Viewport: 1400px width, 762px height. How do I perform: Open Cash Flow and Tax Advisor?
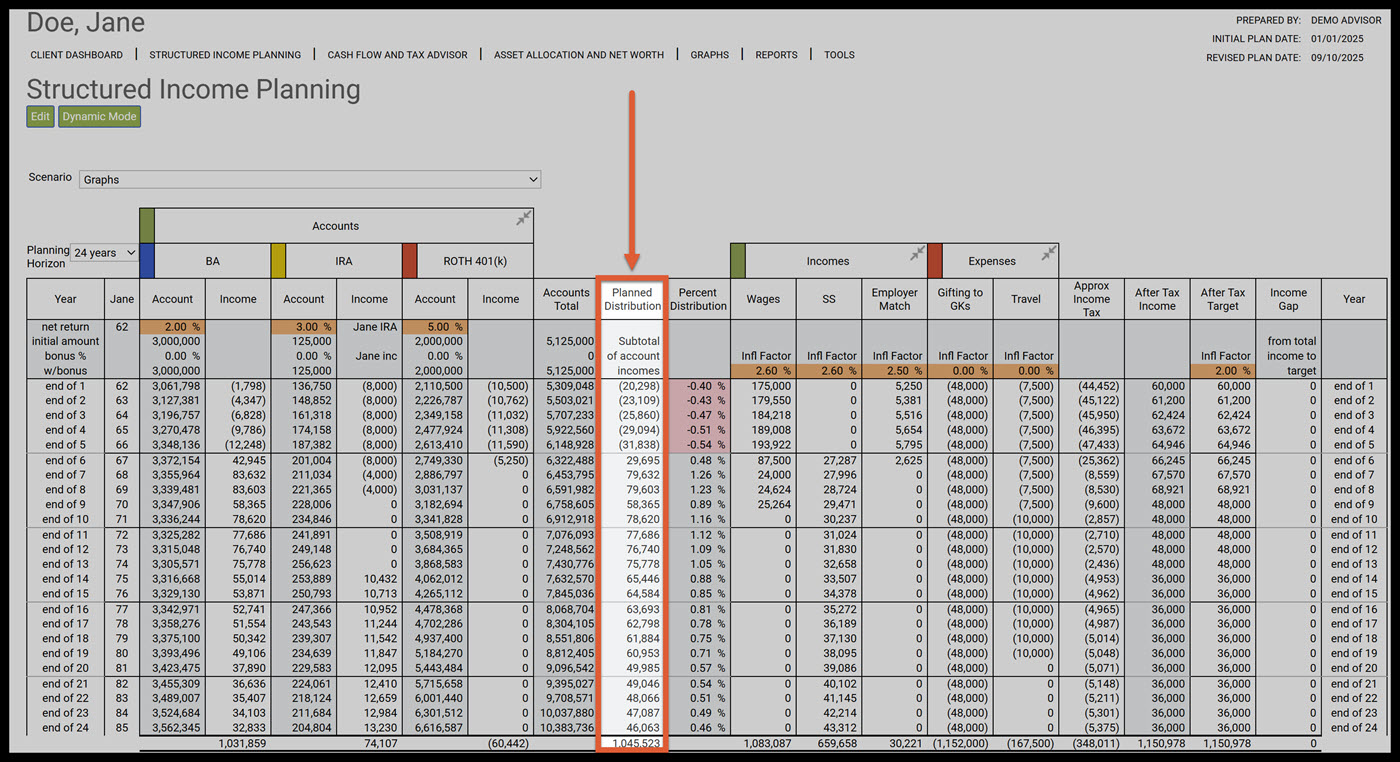click(x=398, y=55)
